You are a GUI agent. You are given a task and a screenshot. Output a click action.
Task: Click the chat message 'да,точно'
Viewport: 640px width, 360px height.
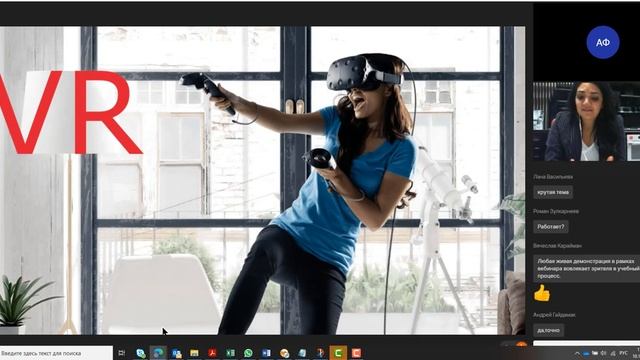click(549, 330)
